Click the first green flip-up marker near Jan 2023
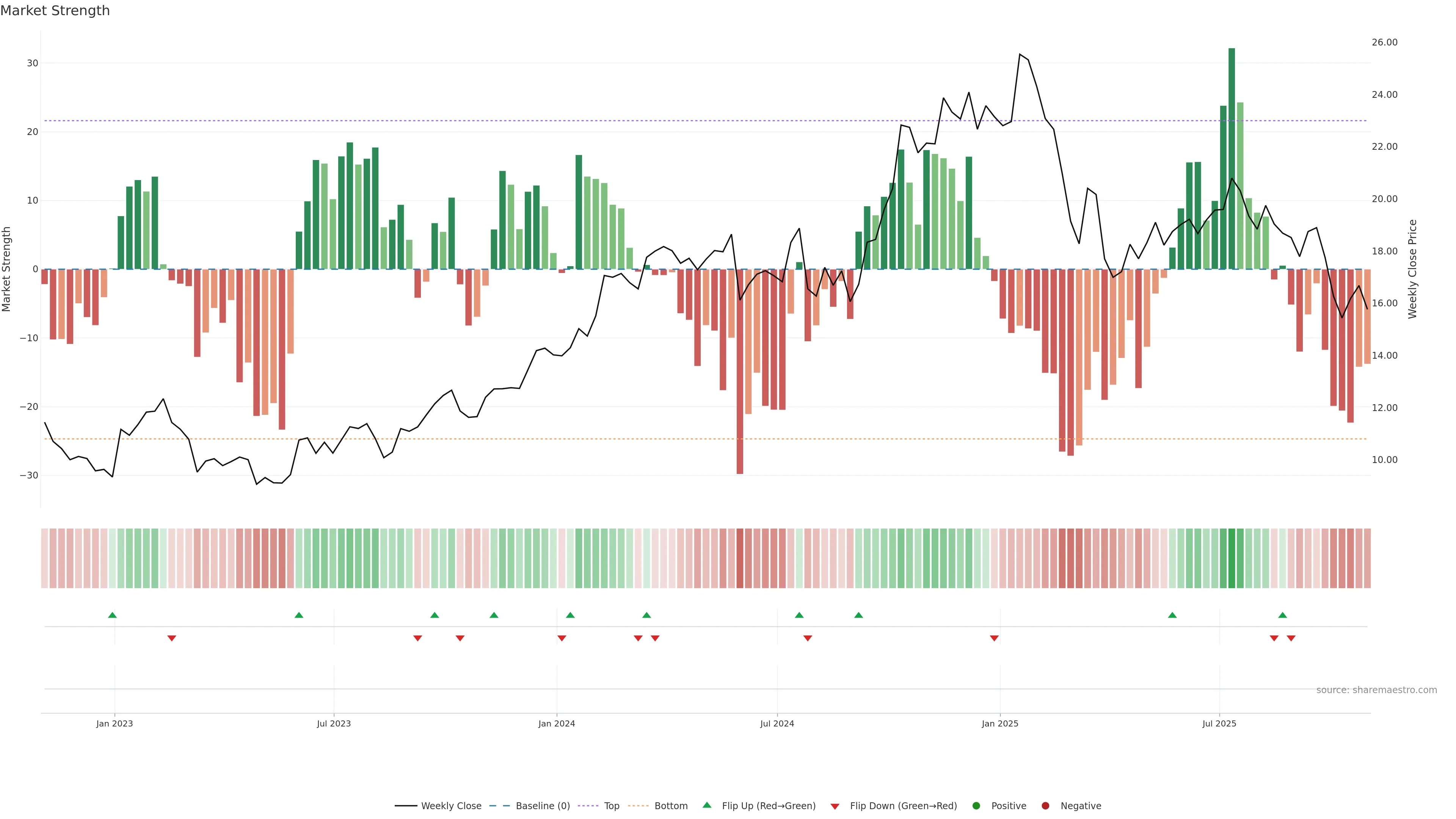 pyautogui.click(x=113, y=615)
